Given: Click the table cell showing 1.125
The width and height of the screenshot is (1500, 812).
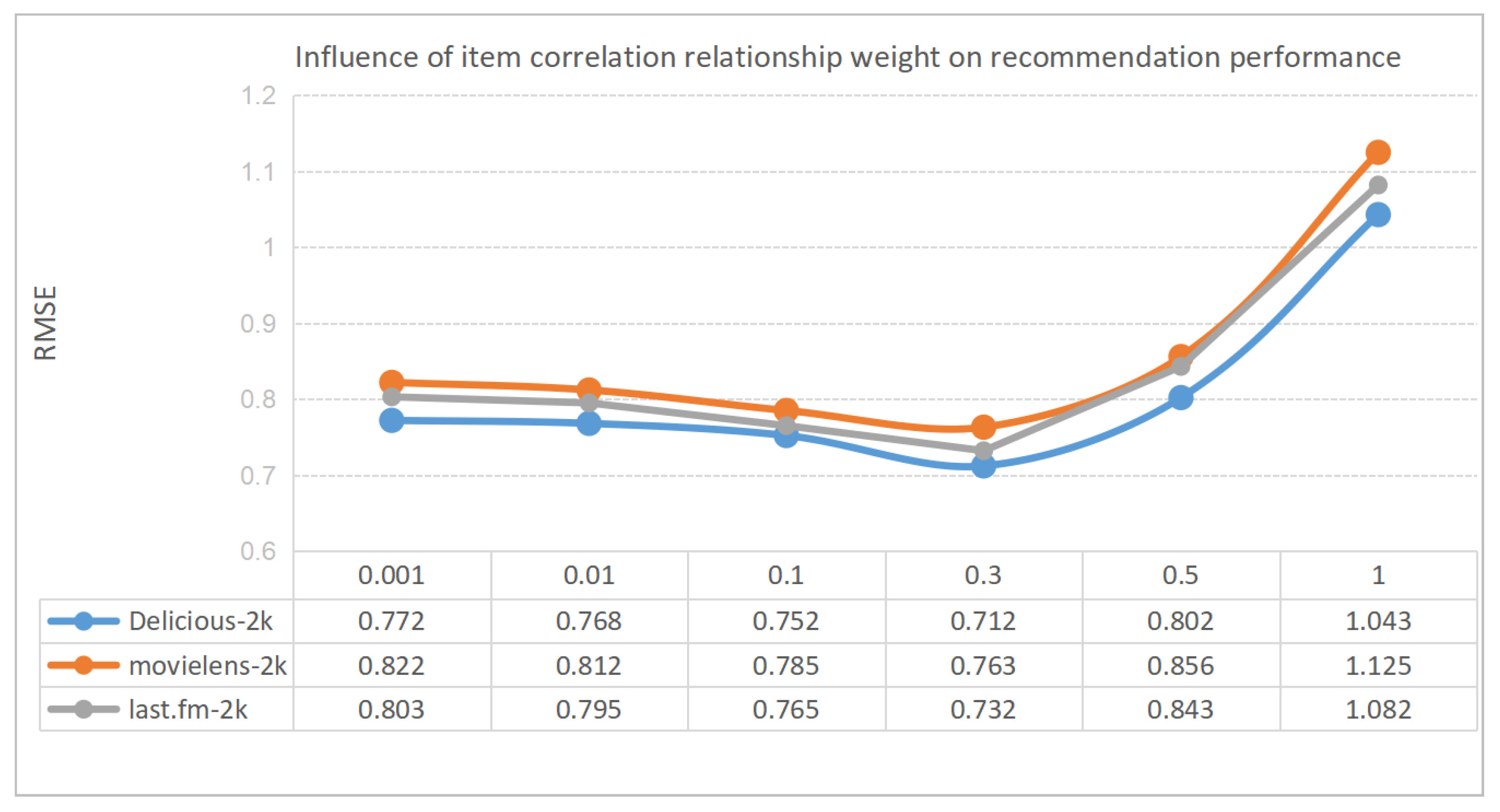Looking at the screenshot, I should 1378,666.
